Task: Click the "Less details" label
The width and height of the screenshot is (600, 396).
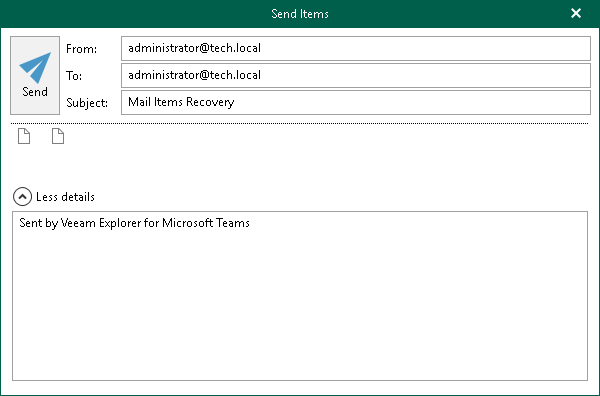Action: [65, 197]
